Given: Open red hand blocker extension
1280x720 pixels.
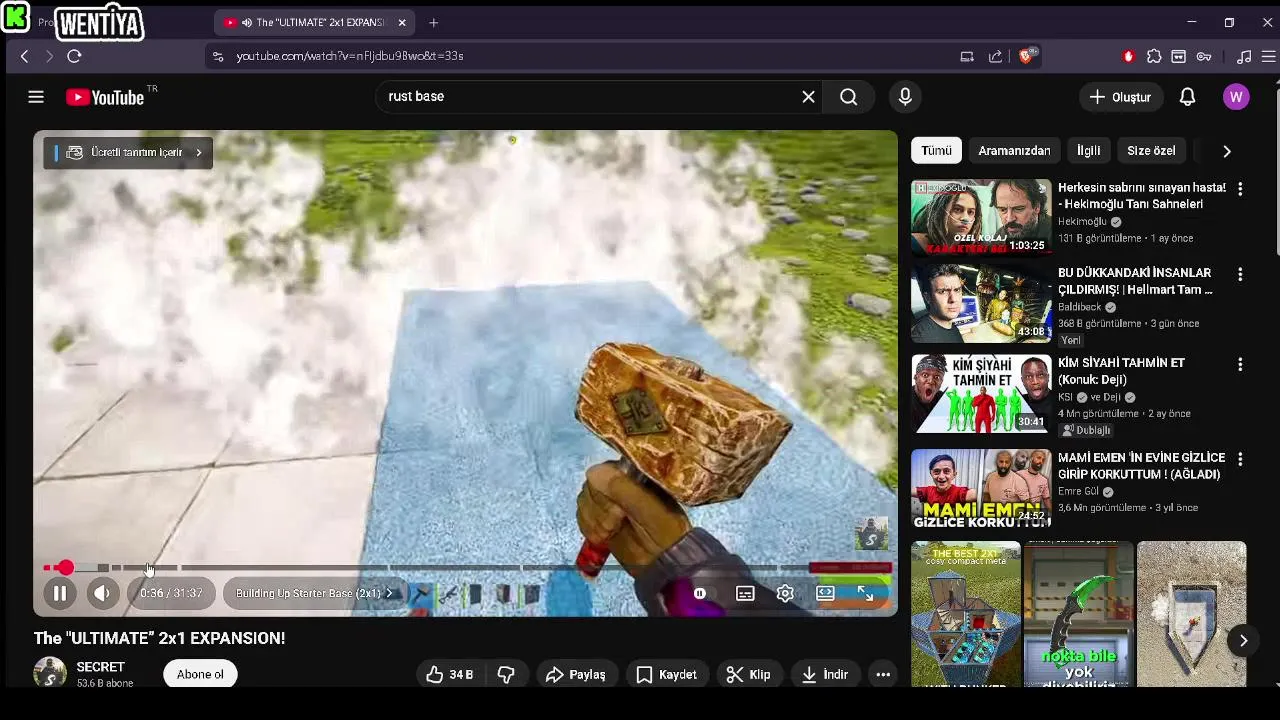Looking at the screenshot, I should [1129, 56].
